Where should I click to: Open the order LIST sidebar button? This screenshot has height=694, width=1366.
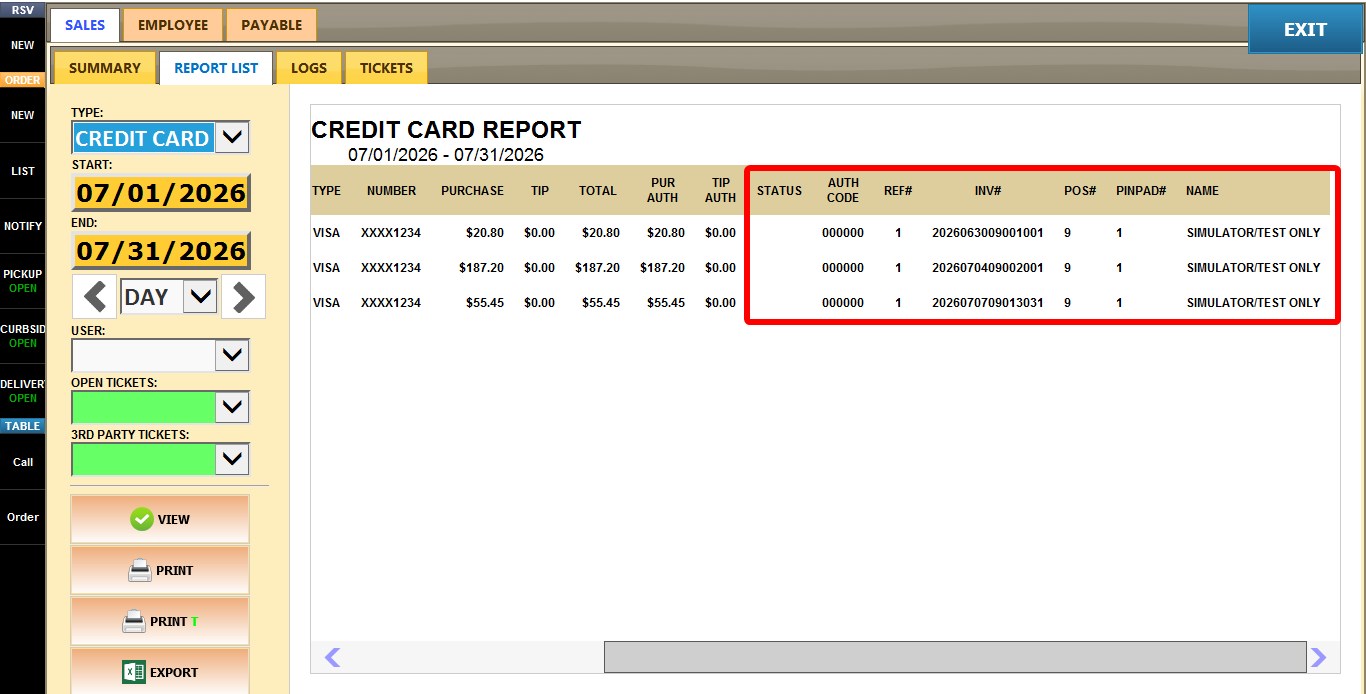[22, 171]
